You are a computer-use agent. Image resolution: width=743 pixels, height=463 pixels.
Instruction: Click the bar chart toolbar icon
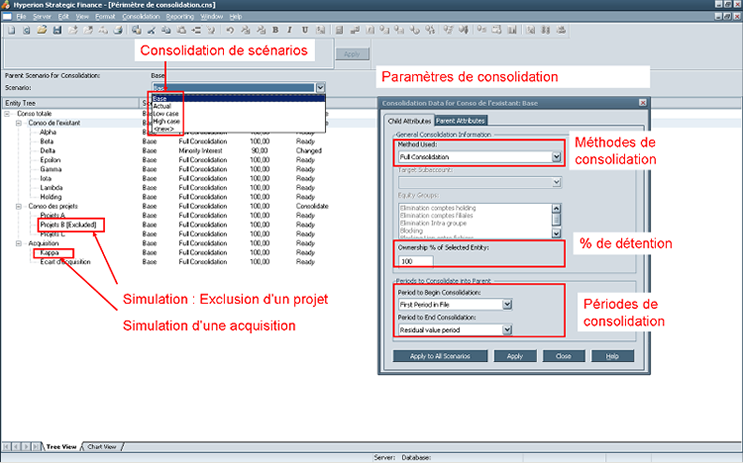(512, 30)
